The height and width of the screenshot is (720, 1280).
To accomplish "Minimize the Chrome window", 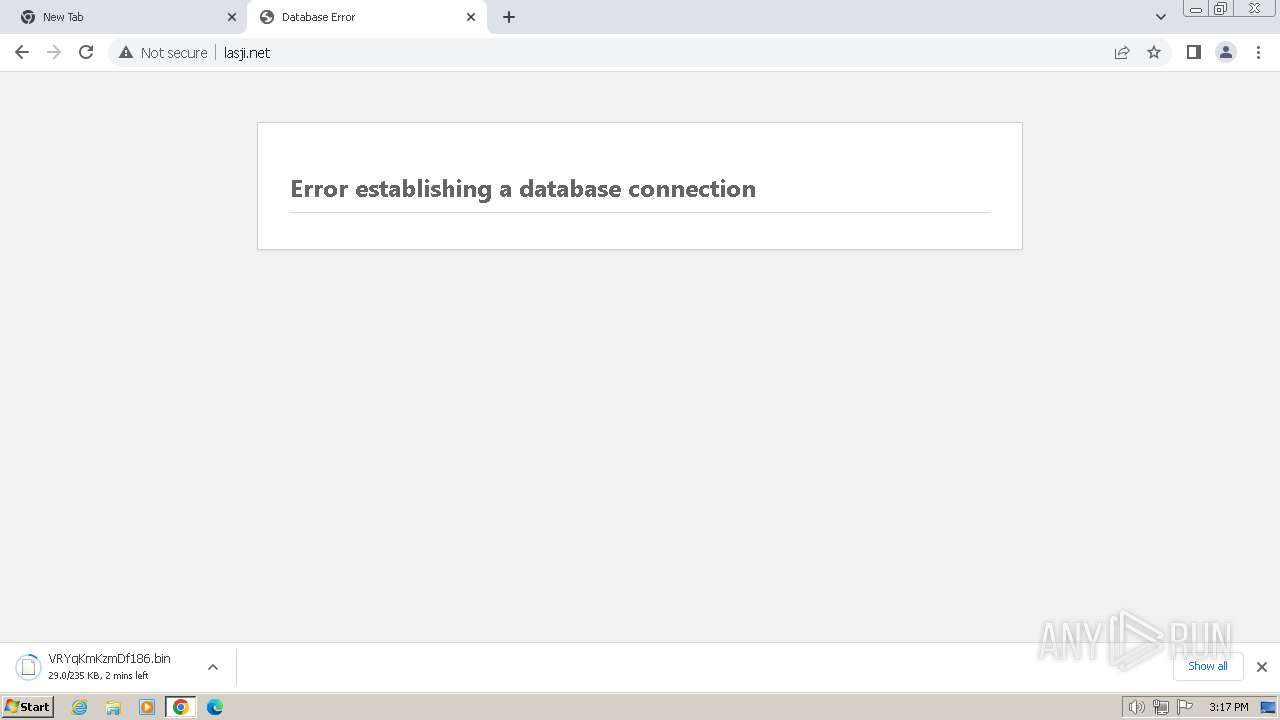I will pyautogui.click(x=1196, y=9).
